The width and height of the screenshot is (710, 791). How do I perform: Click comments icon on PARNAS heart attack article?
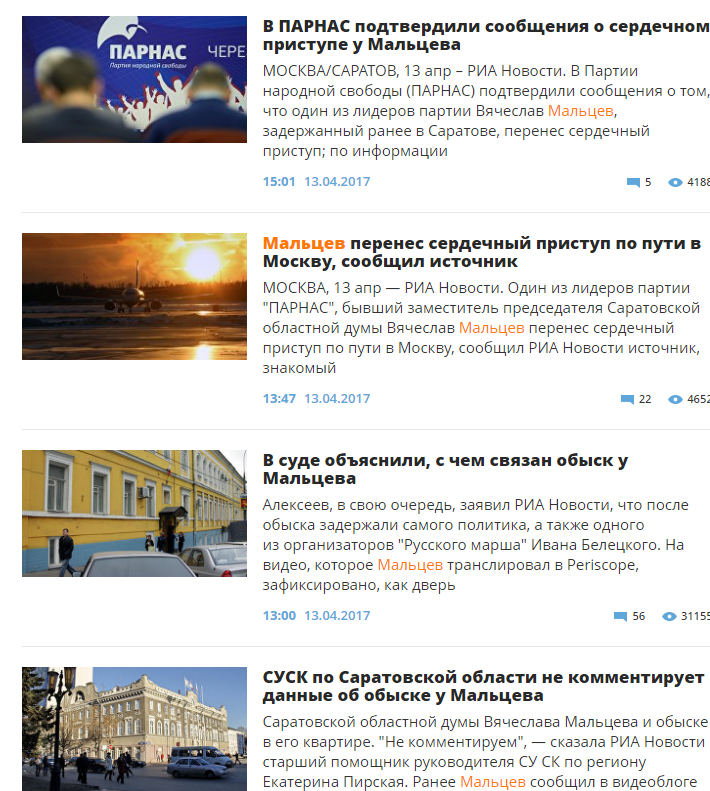[x=633, y=182]
